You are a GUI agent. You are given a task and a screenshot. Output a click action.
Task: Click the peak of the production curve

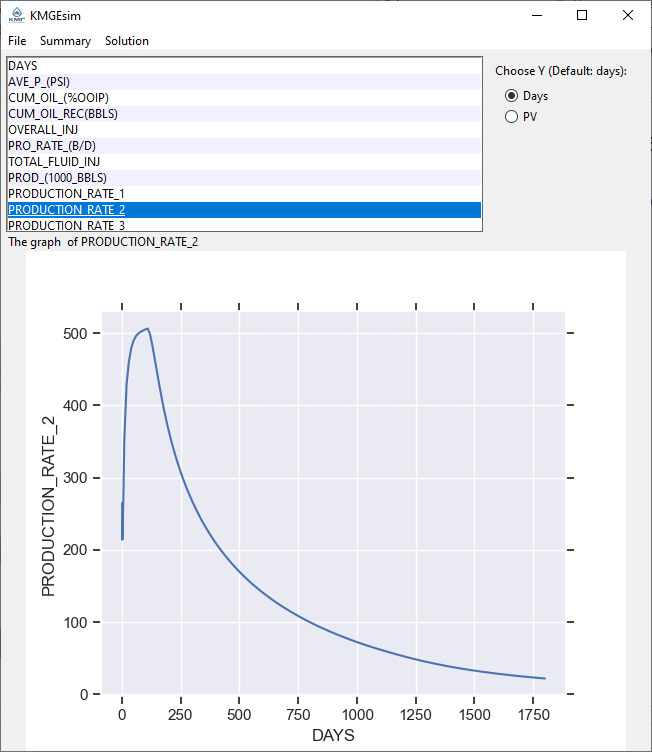148,329
